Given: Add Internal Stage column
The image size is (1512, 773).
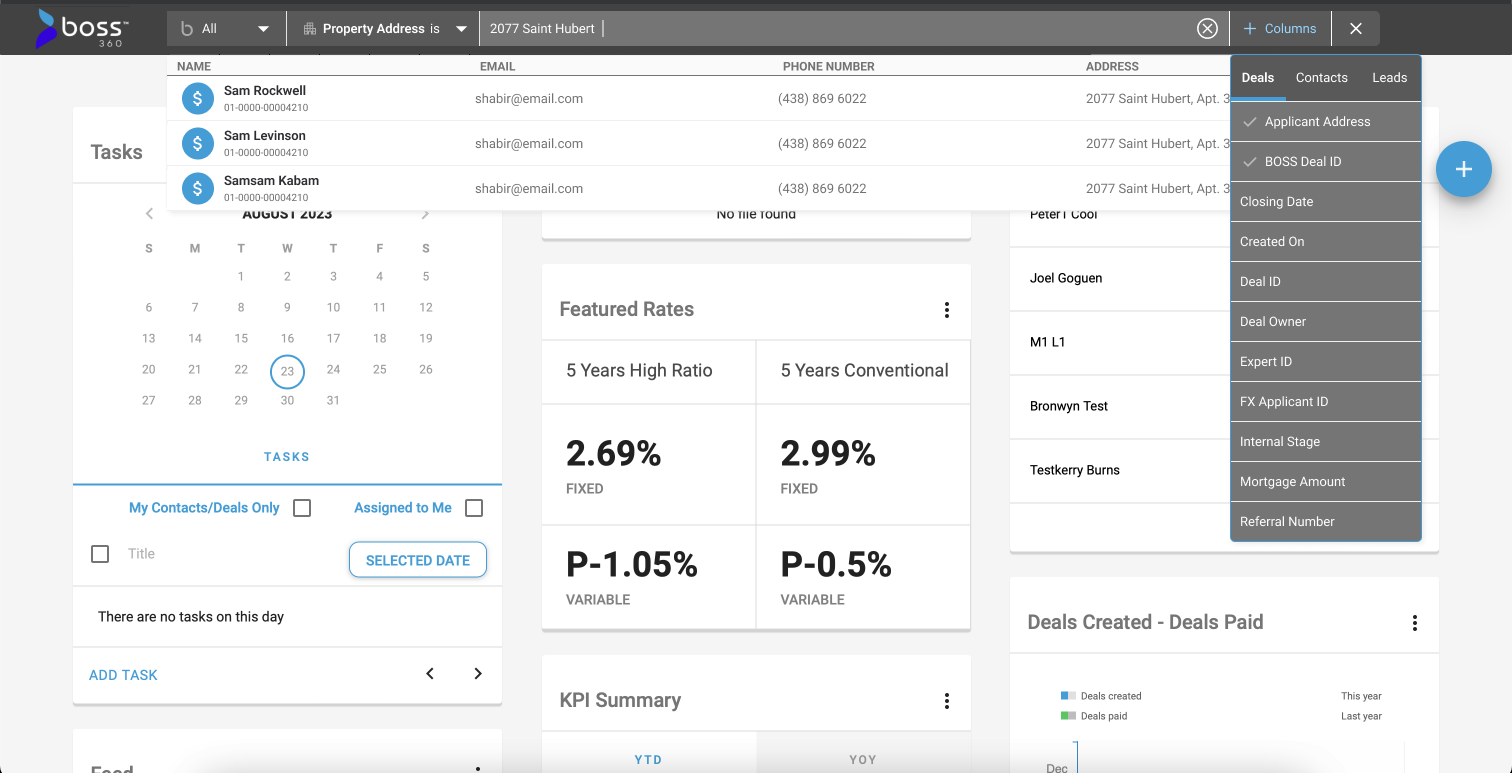Looking at the screenshot, I should click(1326, 441).
